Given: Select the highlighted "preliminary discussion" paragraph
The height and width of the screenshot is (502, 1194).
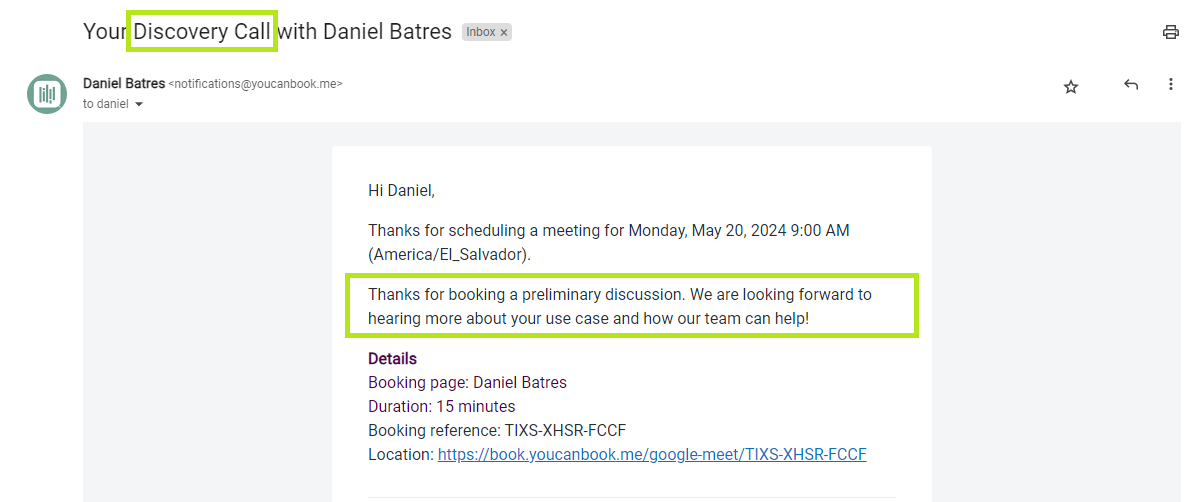Looking at the screenshot, I should 620,306.
